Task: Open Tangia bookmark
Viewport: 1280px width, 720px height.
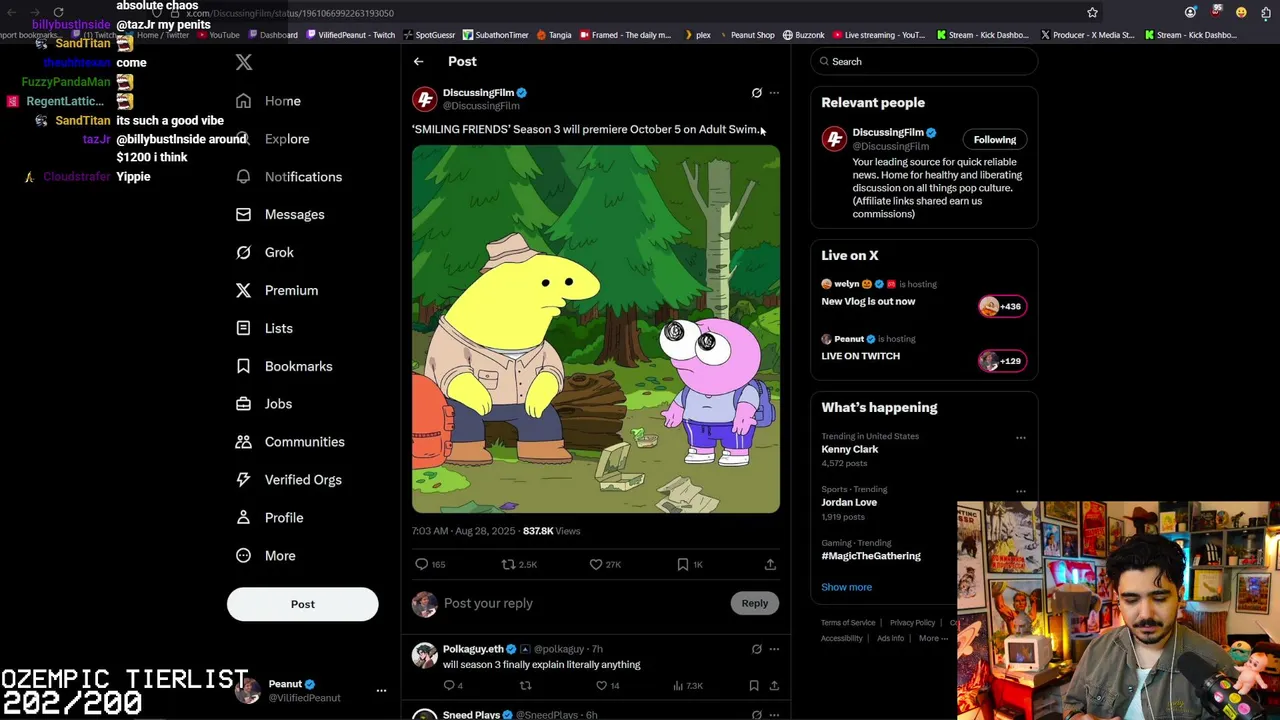Action: click(x=554, y=35)
